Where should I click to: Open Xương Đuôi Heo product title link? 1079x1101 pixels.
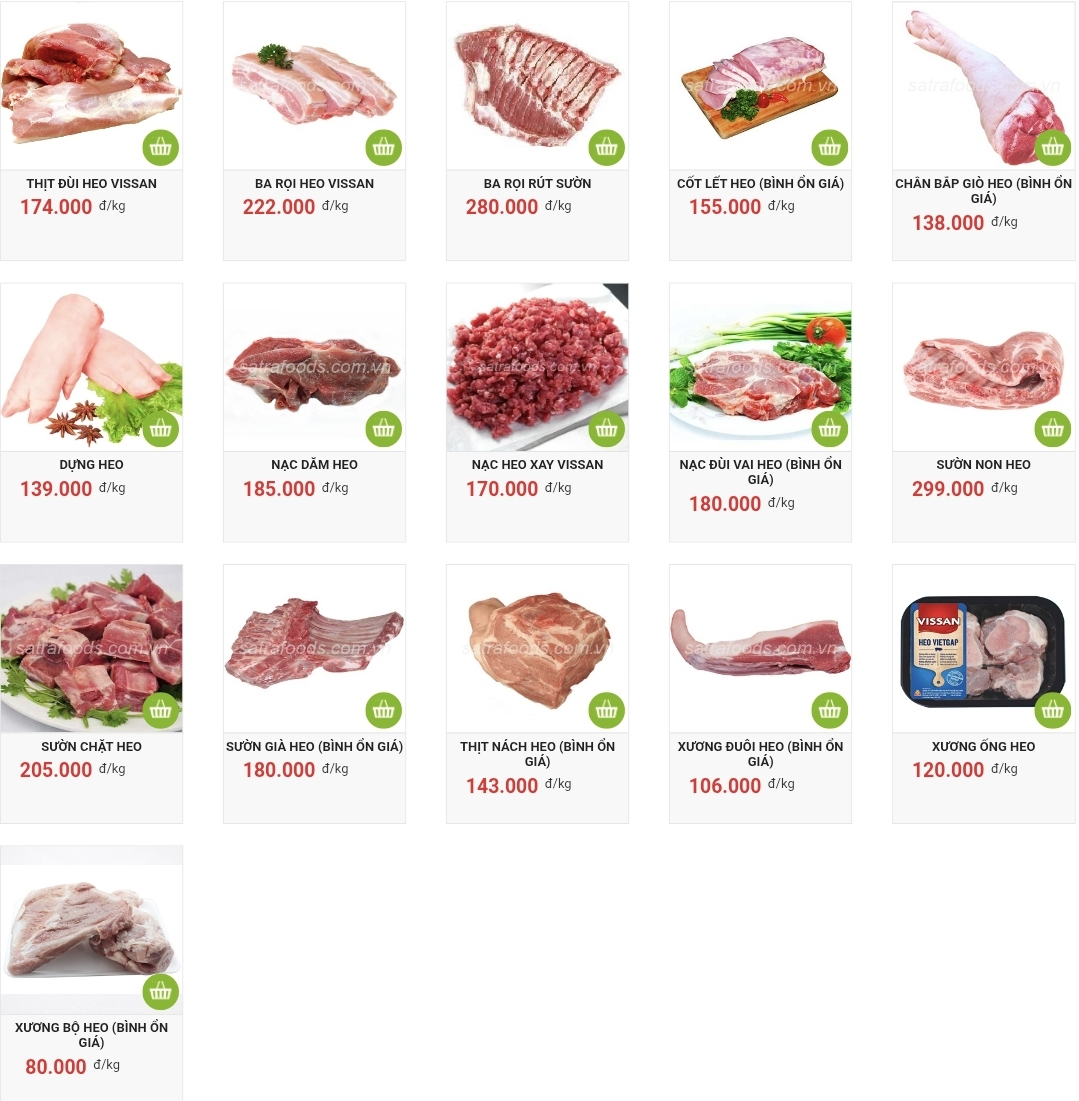[760, 753]
